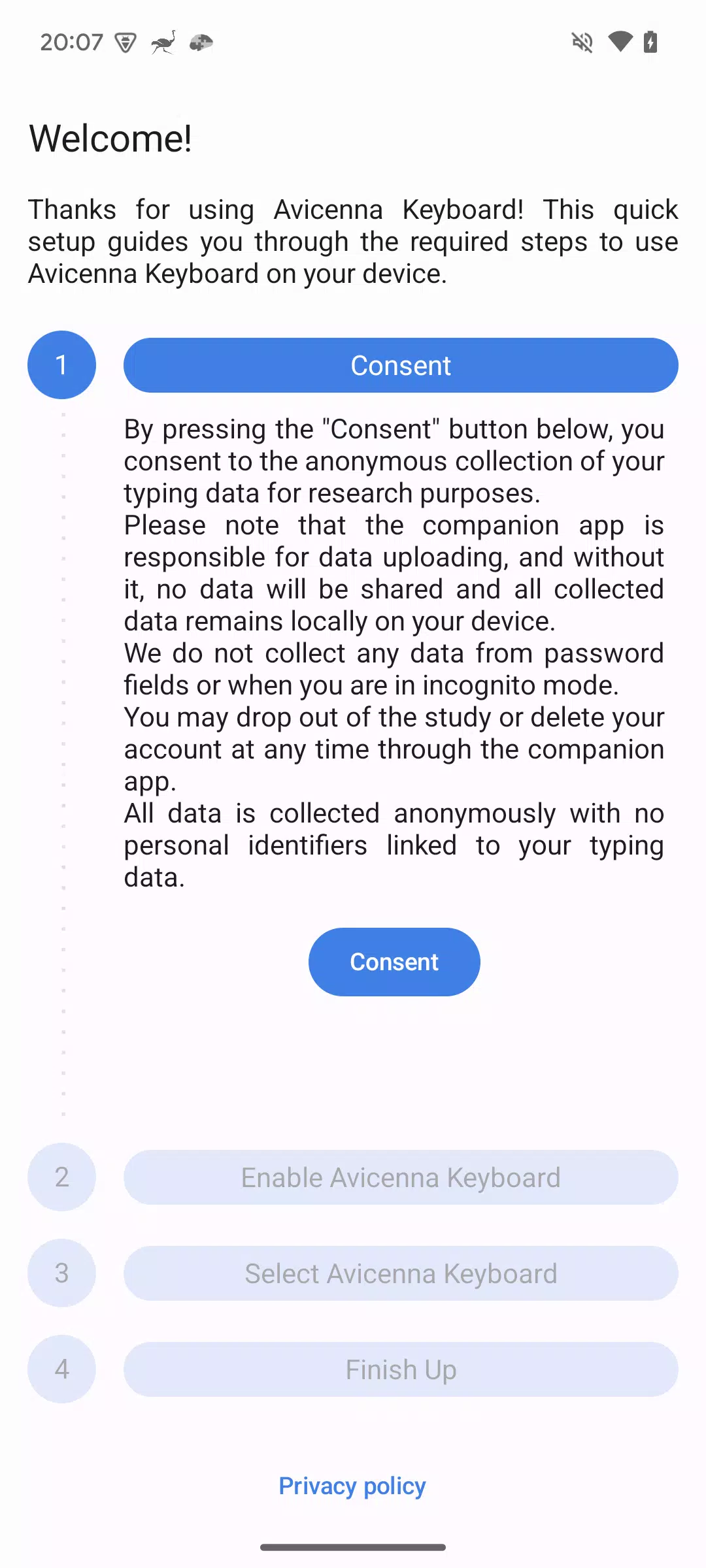Tap the step 4 circle indicator

(x=61, y=1369)
